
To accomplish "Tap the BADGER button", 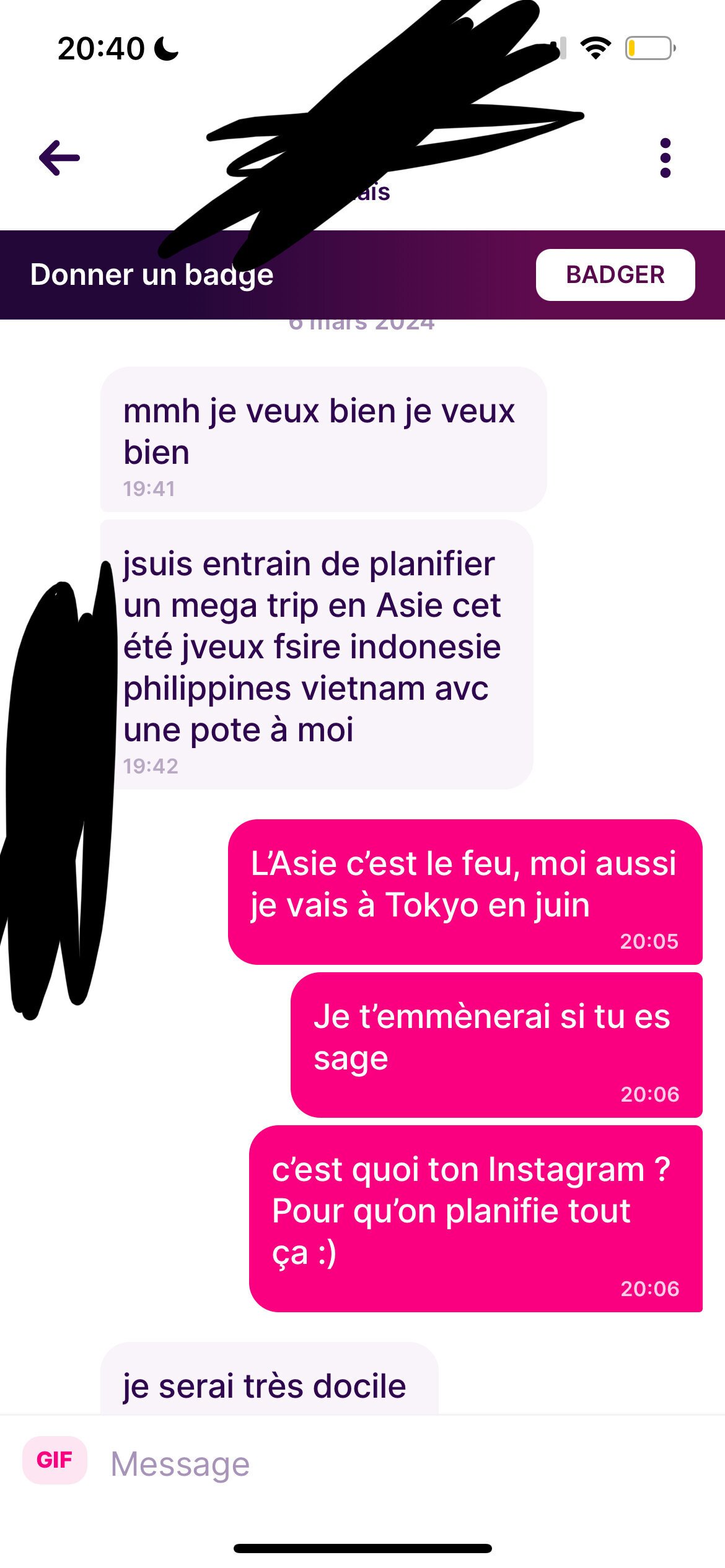I will [615, 275].
